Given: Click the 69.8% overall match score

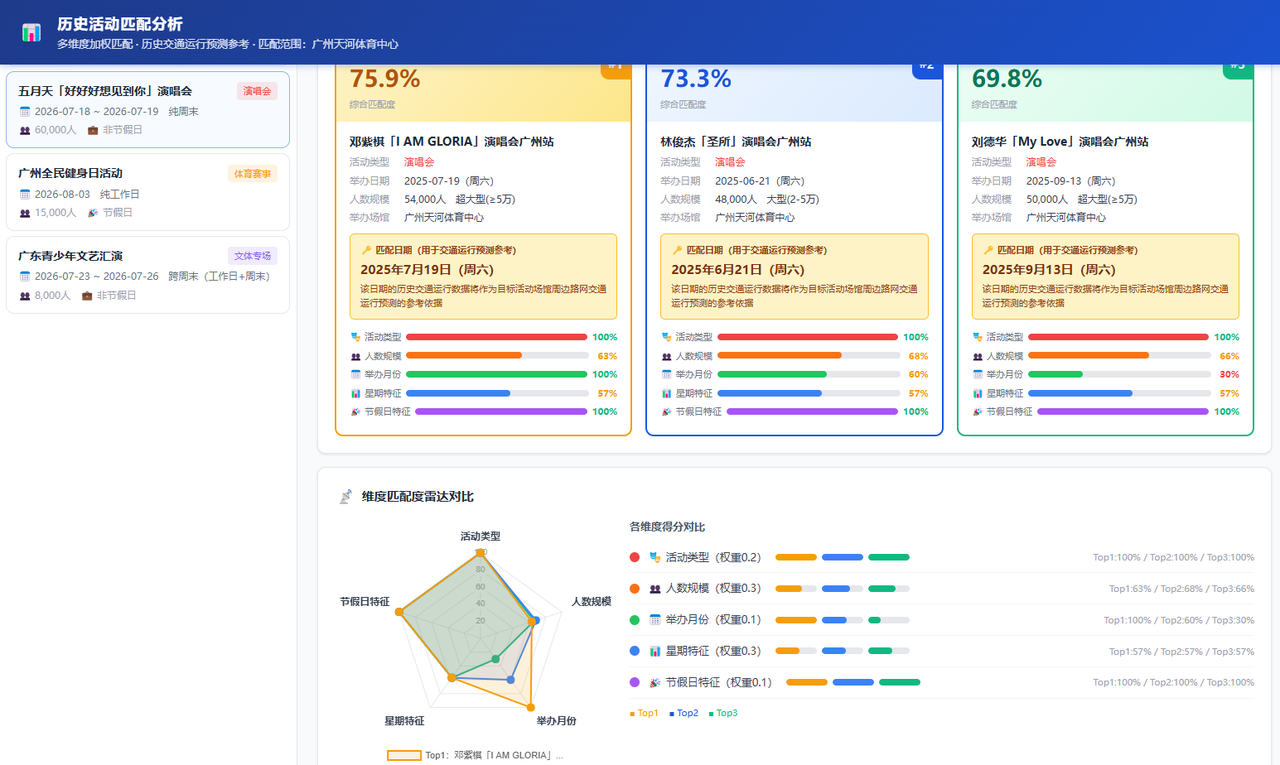Looking at the screenshot, I should tap(1007, 79).
